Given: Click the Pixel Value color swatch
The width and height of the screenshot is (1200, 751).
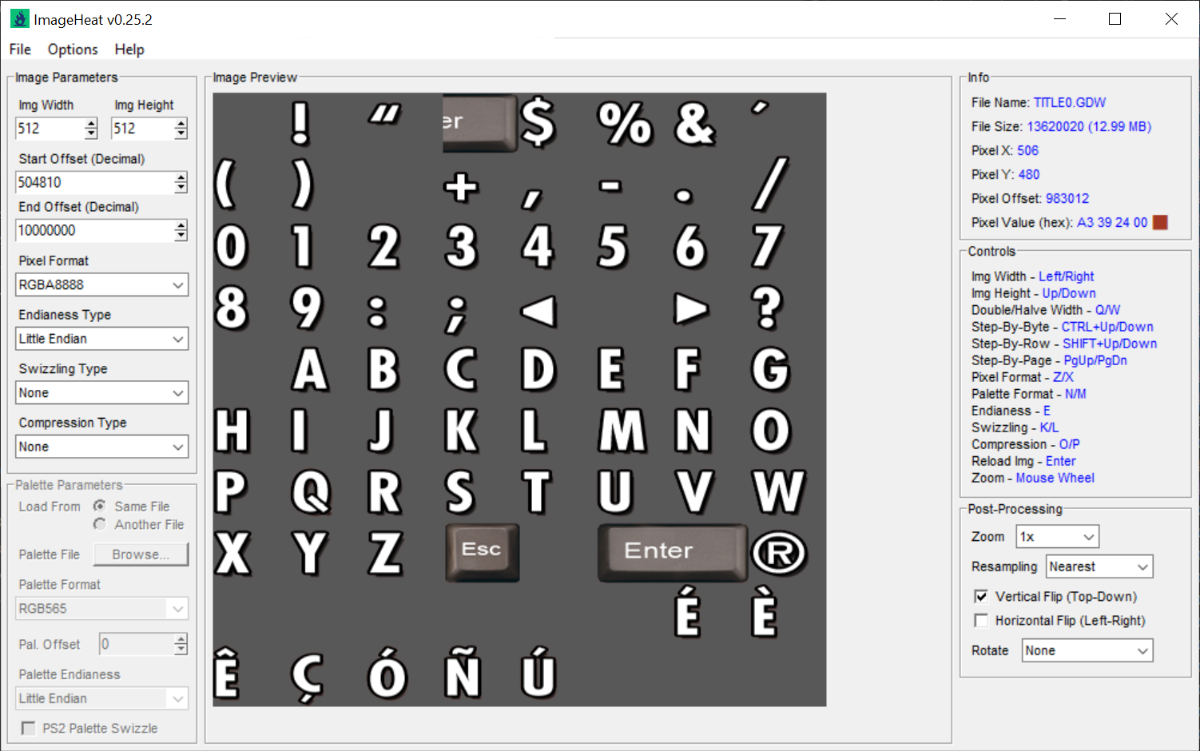Looking at the screenshot, I should coord(1160,223).
